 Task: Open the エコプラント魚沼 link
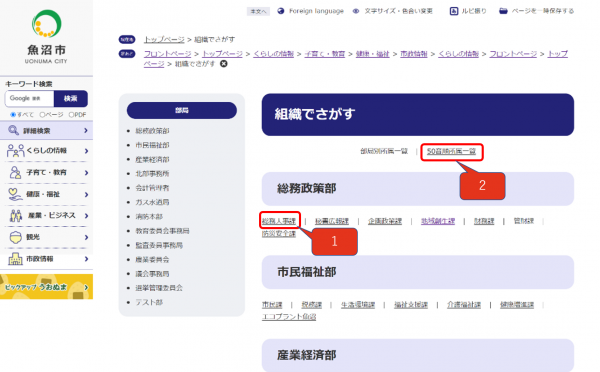[289, 317]
